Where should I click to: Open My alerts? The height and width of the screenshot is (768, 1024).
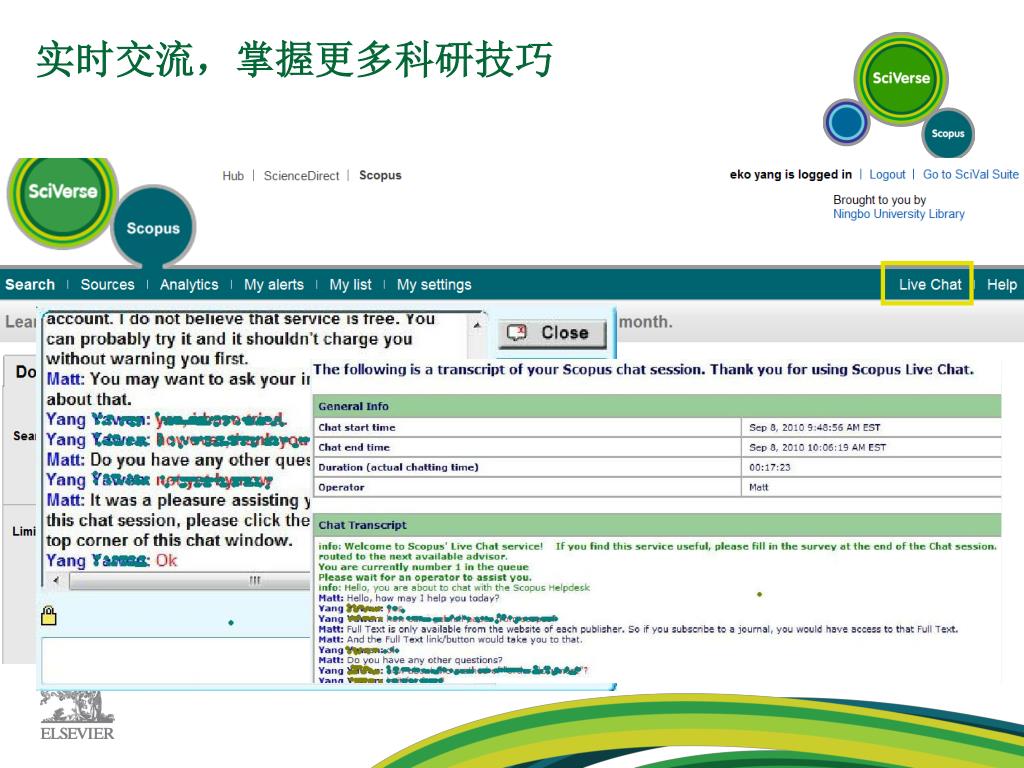click(274, 285)
